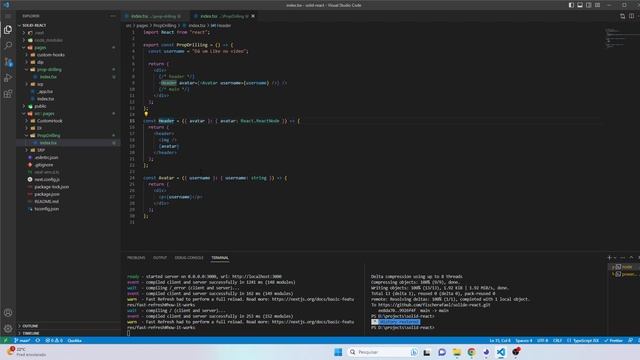Toggle primary side bar layout icon

pos(571,5)
